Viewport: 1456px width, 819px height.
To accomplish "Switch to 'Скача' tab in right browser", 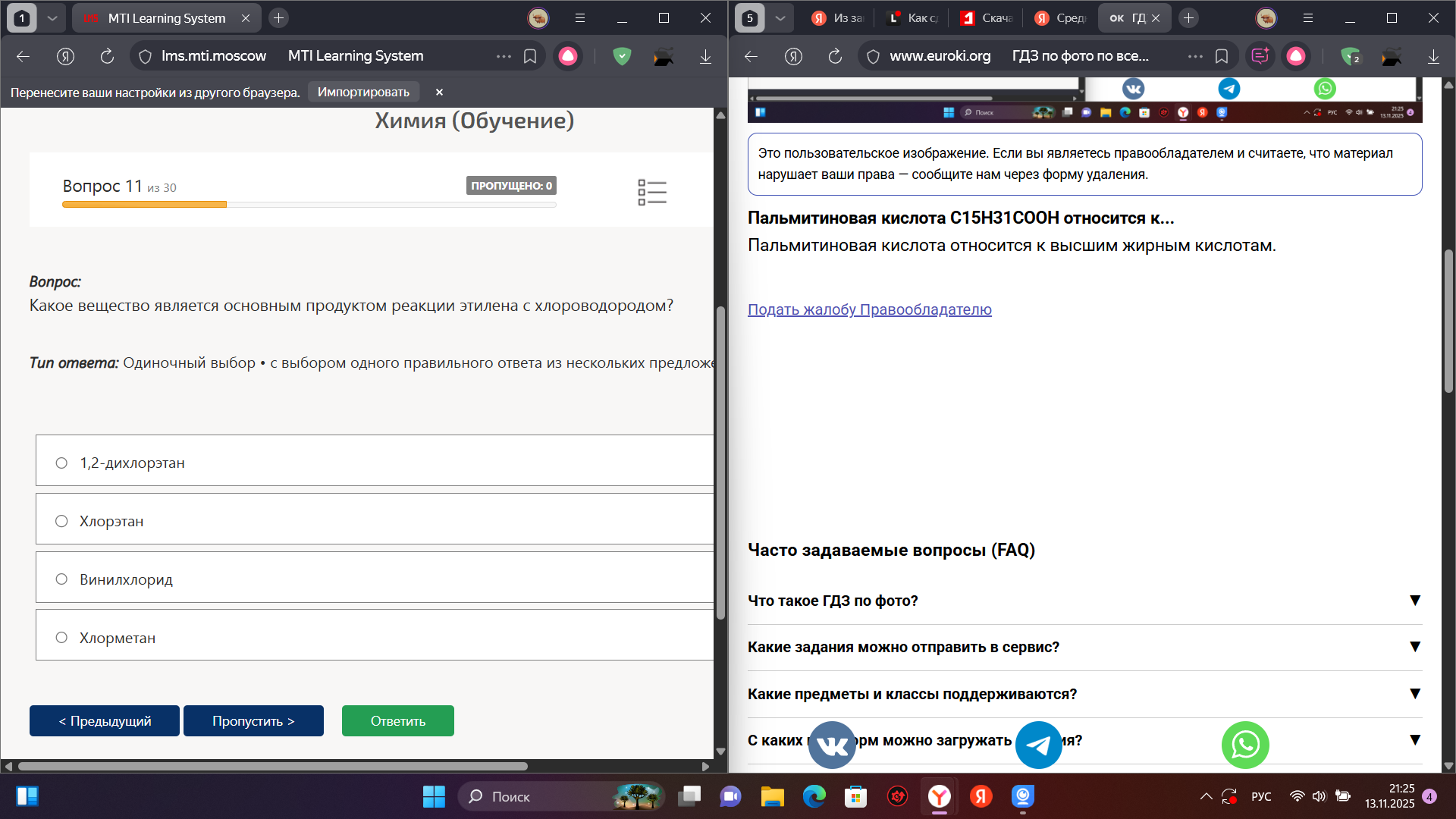I will (x=986, y=18).
